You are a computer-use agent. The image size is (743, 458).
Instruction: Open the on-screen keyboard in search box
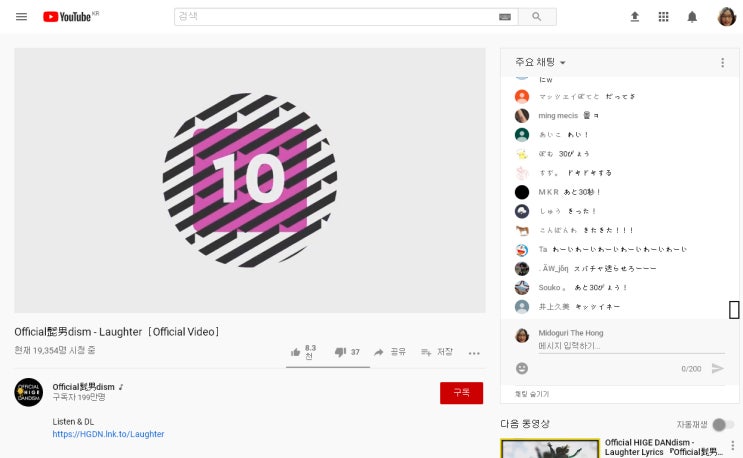click(x=505, y=17)
